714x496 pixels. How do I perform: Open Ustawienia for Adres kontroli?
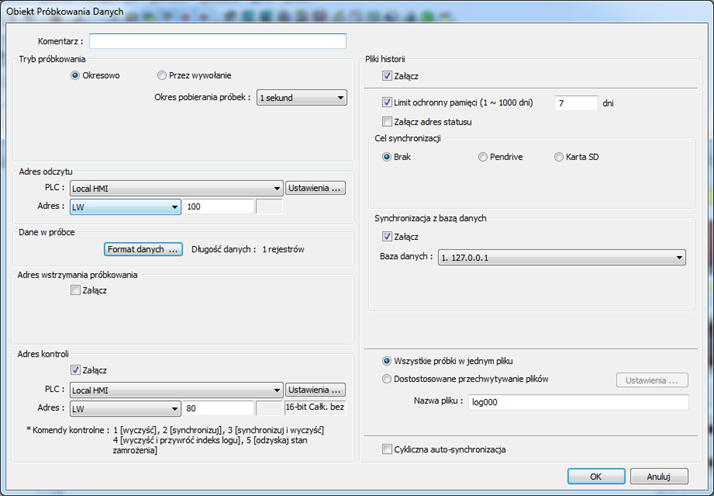[x=315, y=390]
